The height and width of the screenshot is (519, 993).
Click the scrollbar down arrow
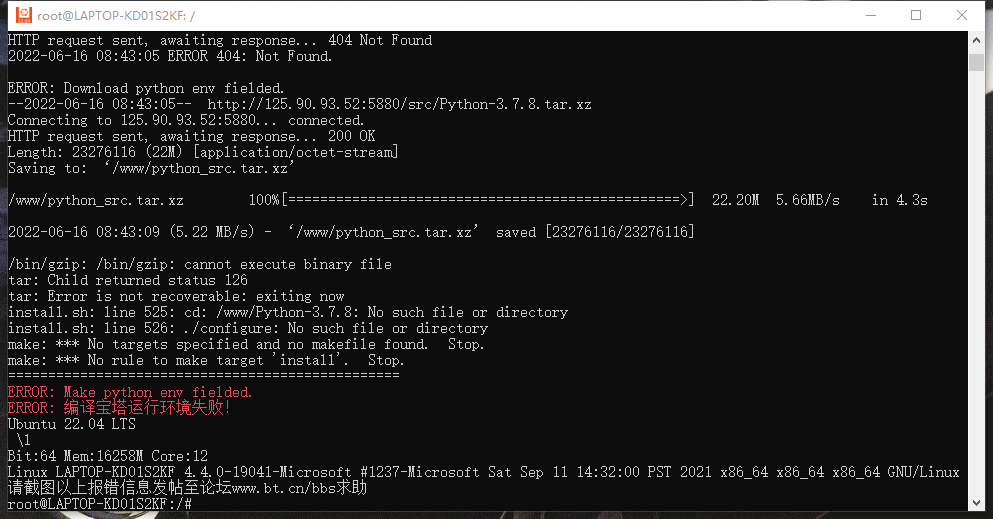pyautogui.click(x=976, y=503)
